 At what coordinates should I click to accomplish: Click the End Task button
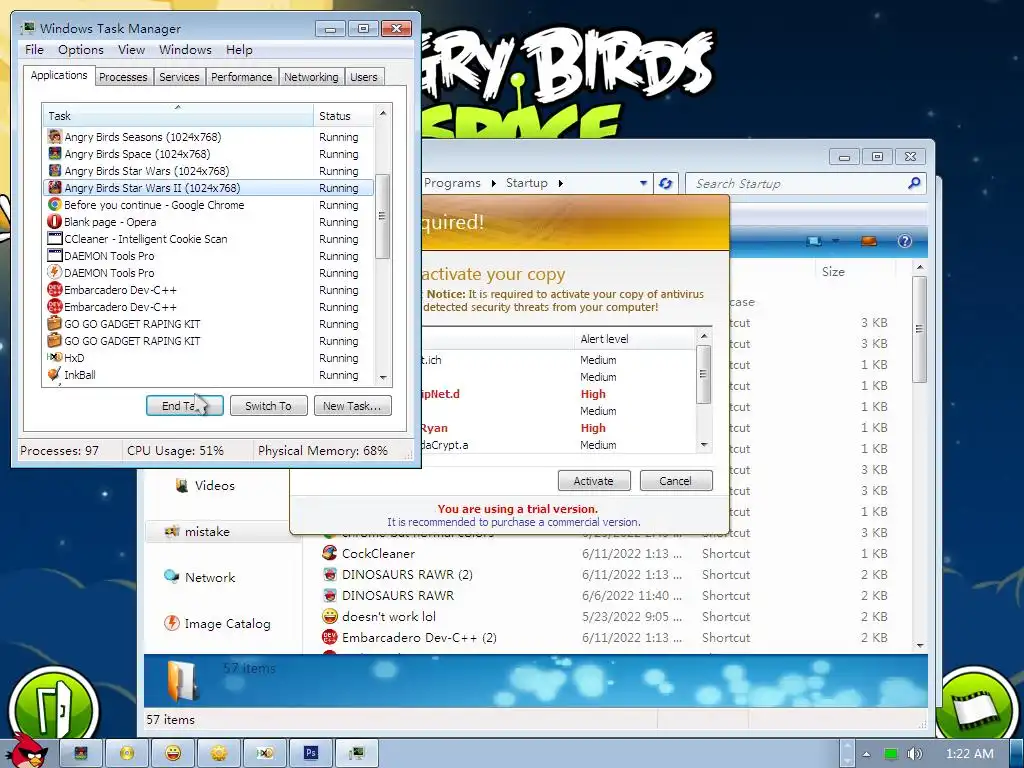184,406
